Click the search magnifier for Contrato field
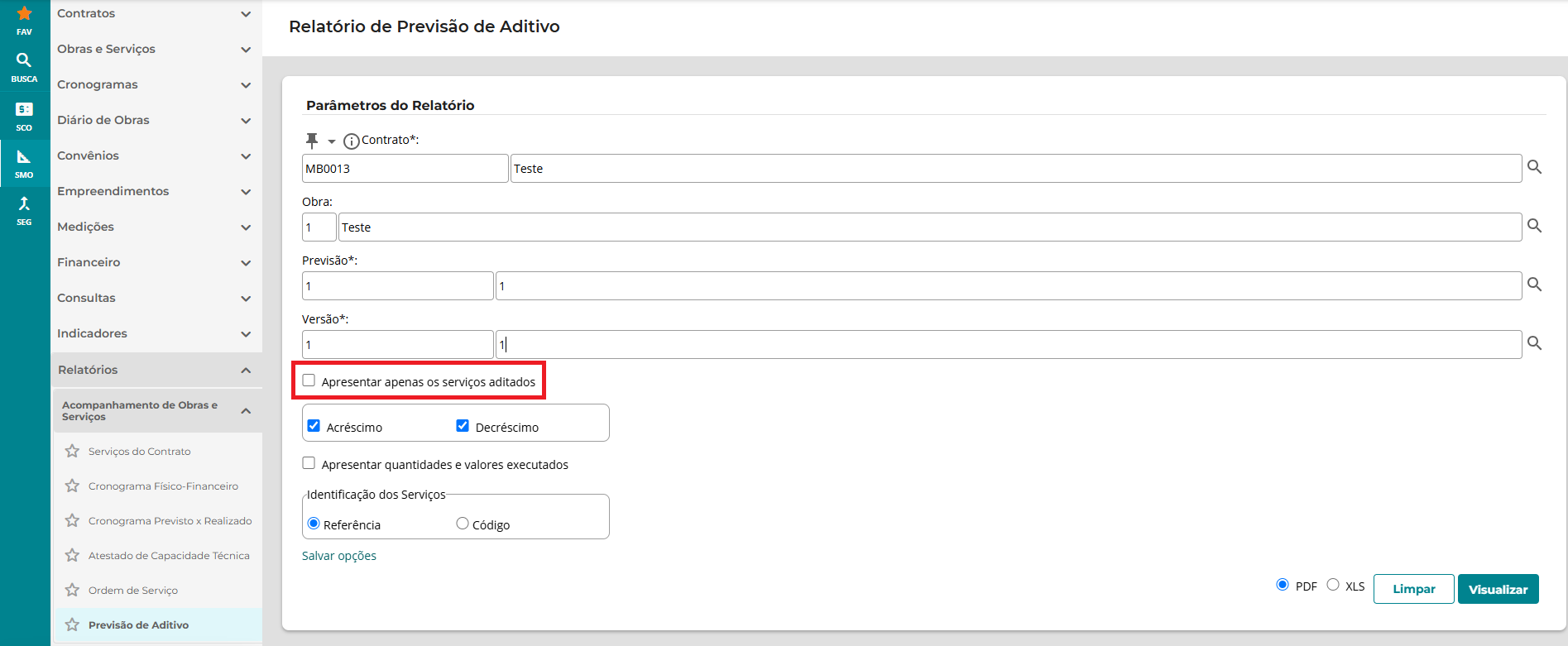 click(x=1534, y=167)
